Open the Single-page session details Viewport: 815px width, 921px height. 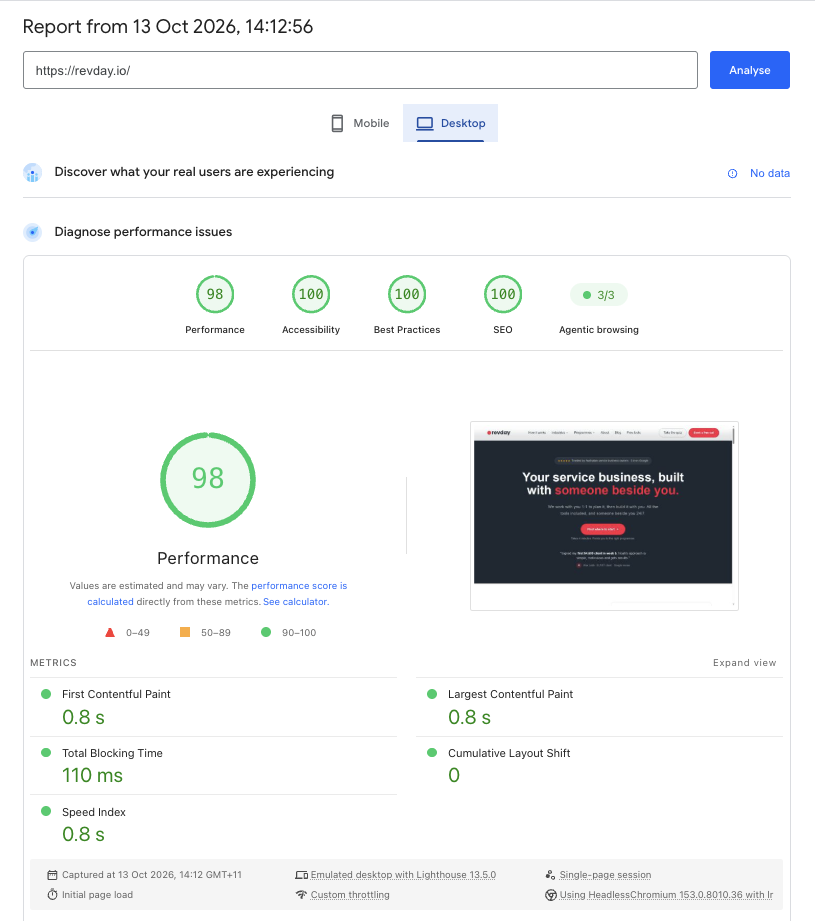[605, 875]
